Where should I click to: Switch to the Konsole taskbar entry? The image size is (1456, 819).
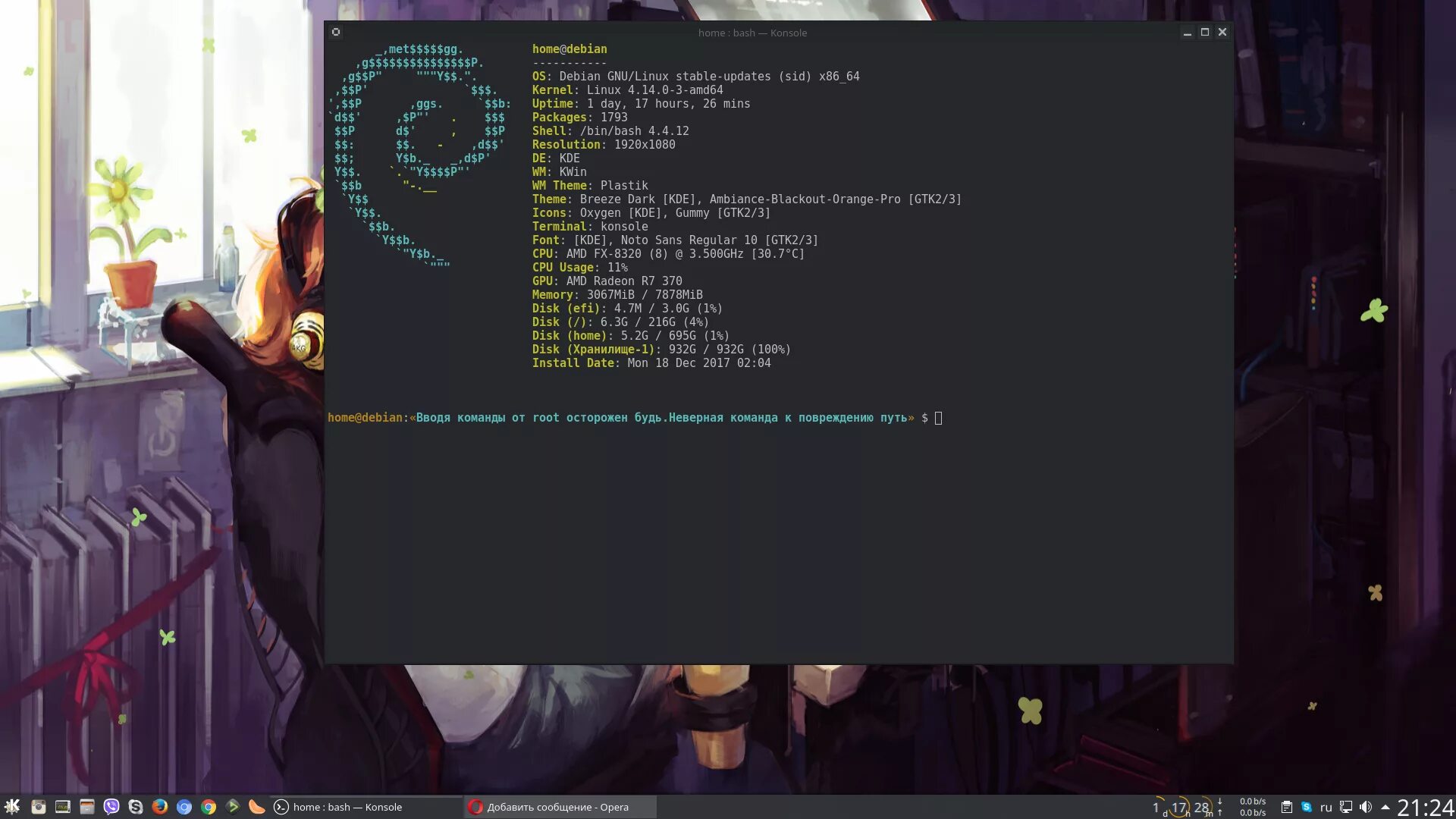pos(347,807)
